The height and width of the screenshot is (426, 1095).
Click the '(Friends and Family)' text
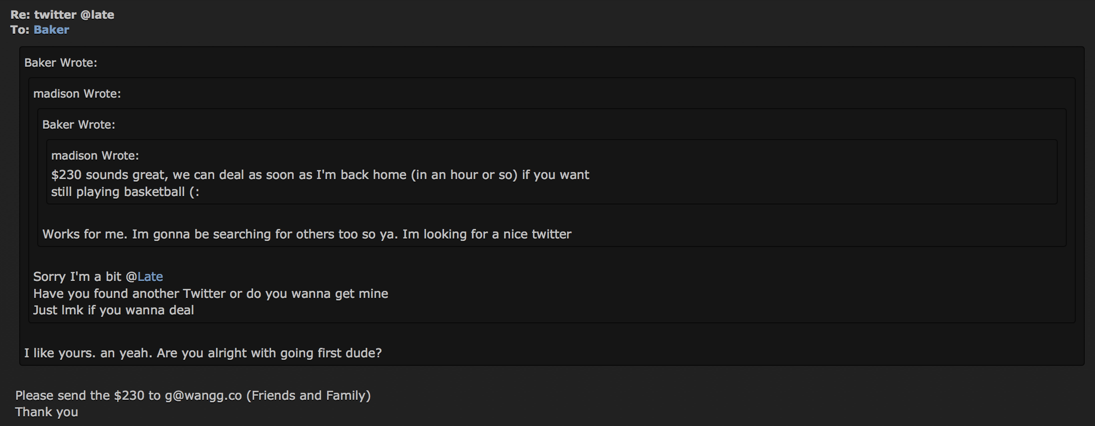tap(308, 396)
